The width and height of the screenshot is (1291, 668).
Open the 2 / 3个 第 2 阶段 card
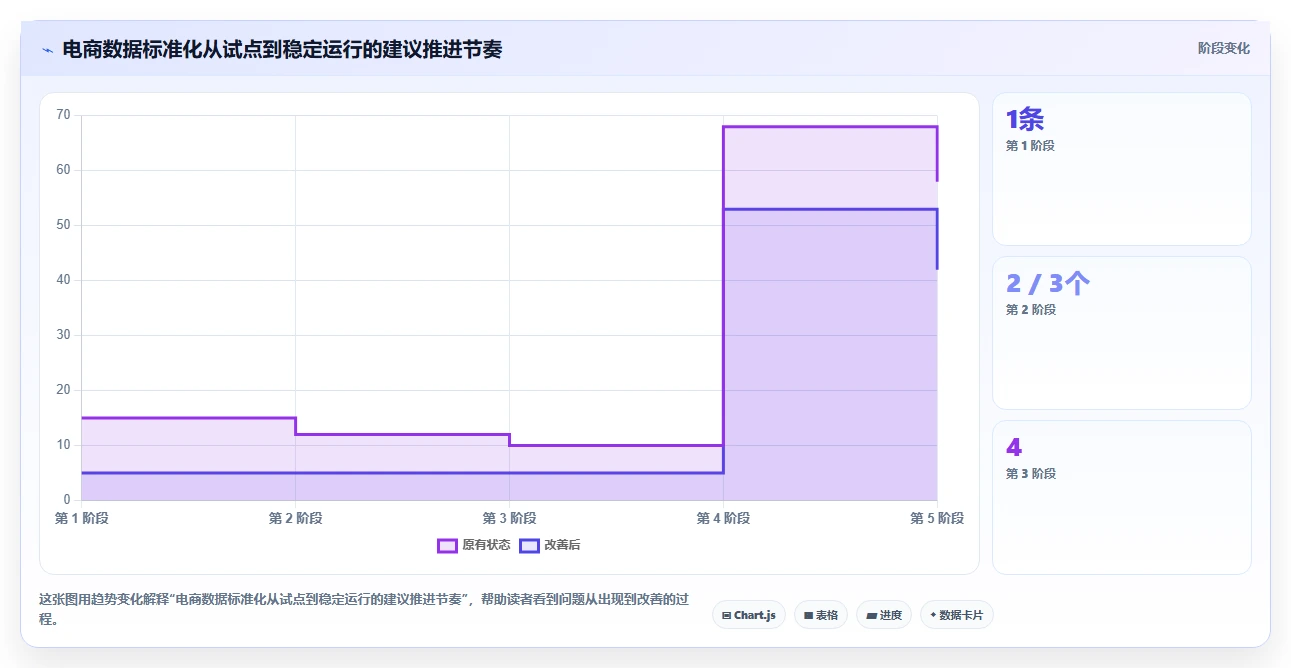[1121, 333]
